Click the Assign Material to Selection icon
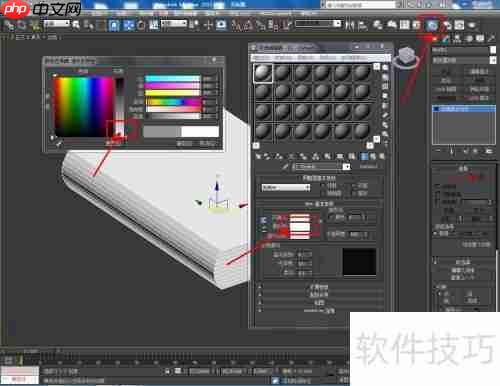This screenshot has height=386, width=500. (279, 156)
